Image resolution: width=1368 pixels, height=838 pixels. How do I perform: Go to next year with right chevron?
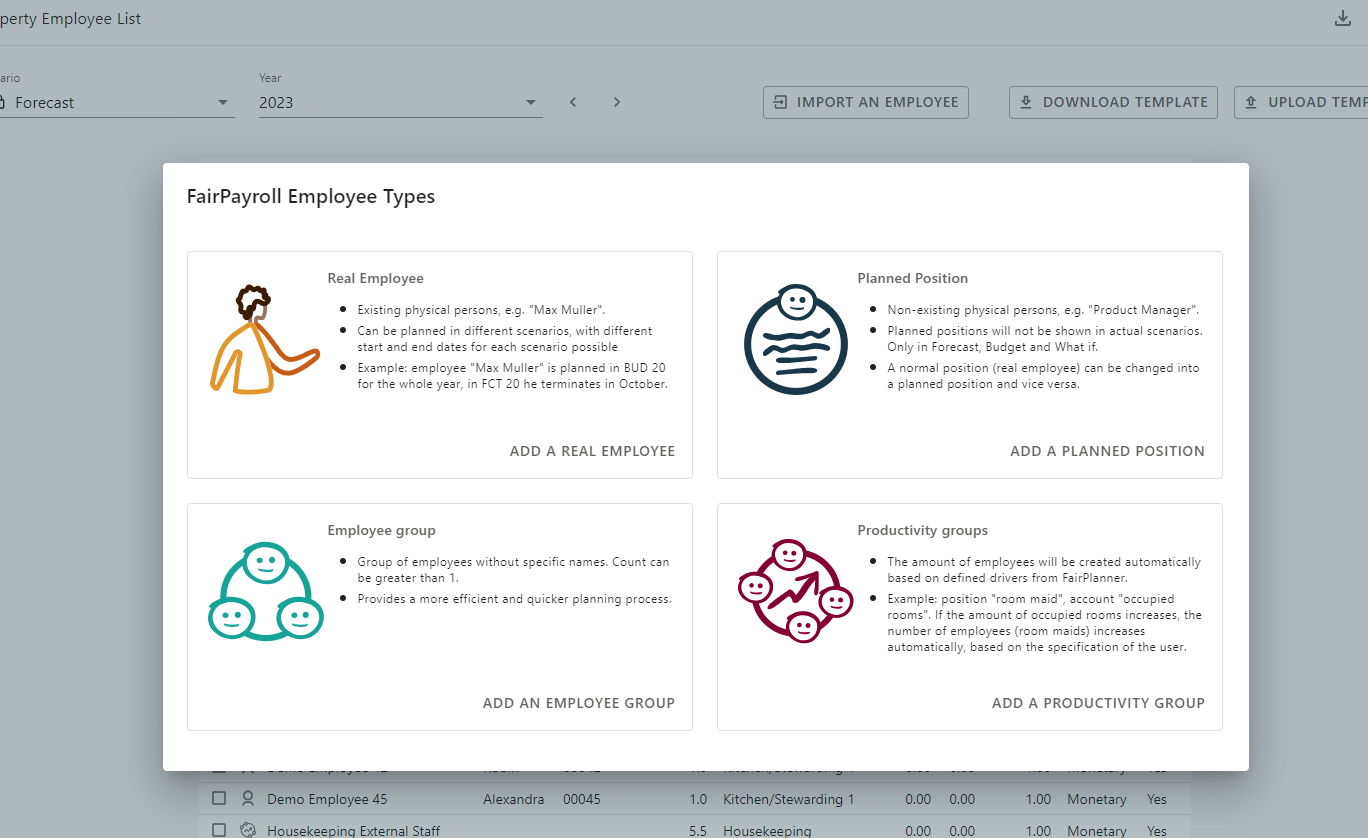coord(617,102)
